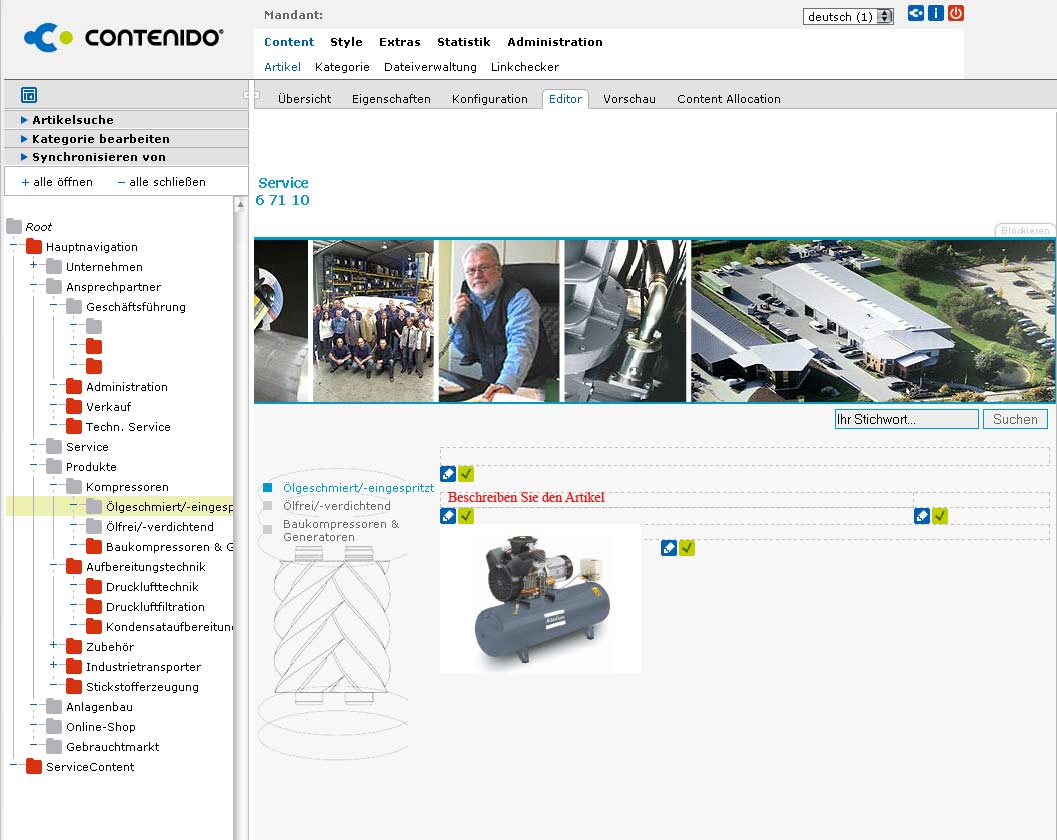Viewport: 1057px width, 840px height.
Task: Click the red folder icon beside ServiceContent
Action: coord(34,767)
